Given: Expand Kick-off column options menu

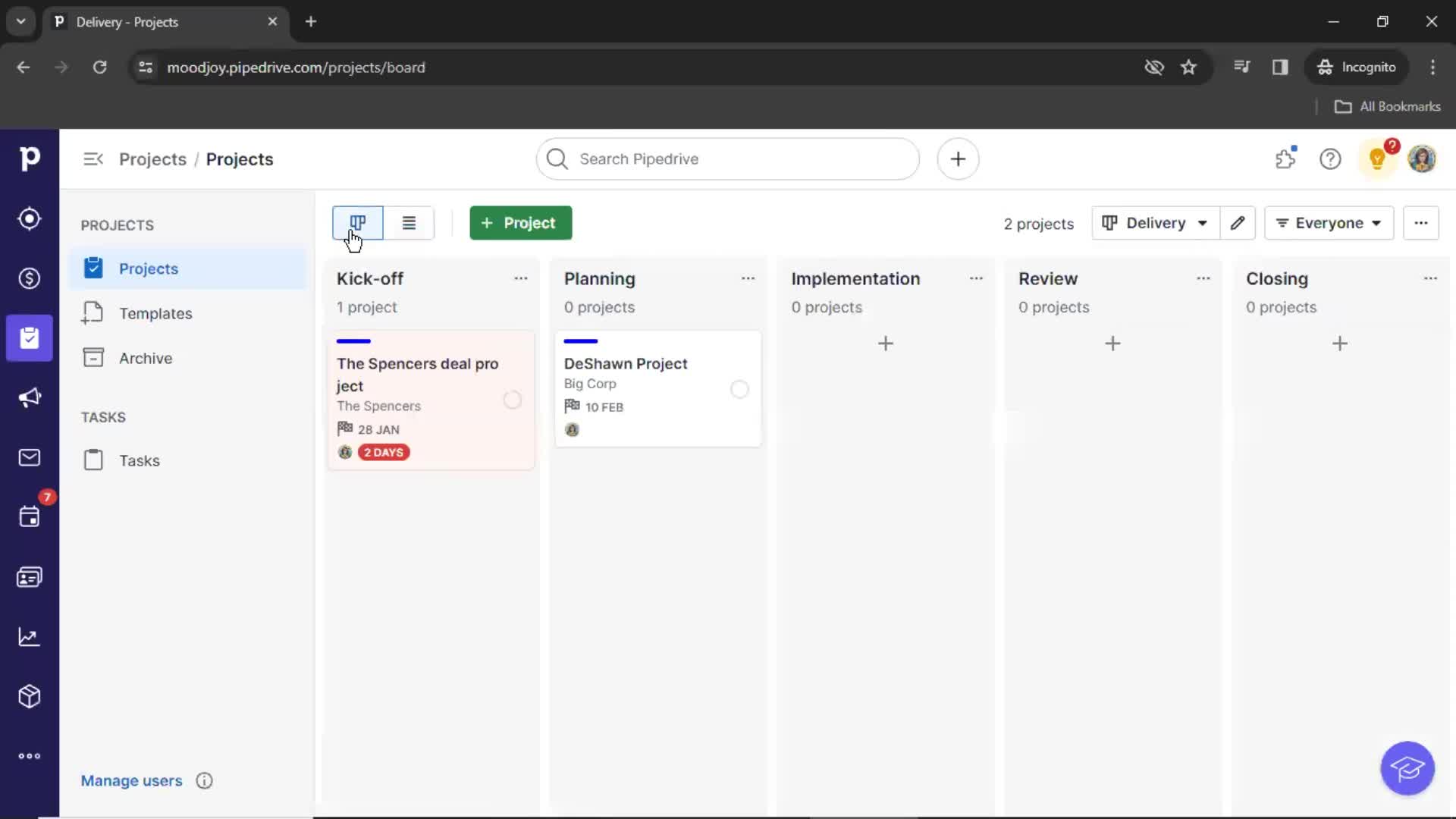Looking at the screenshot, I should [520, 278].
